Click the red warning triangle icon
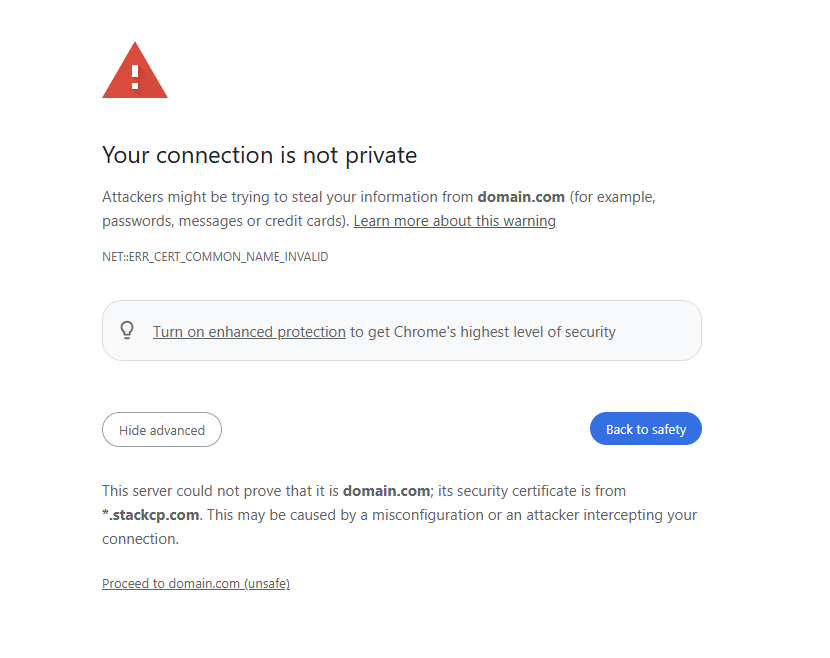Viewport: 830px width, 658px height. (x=134, y=72)
